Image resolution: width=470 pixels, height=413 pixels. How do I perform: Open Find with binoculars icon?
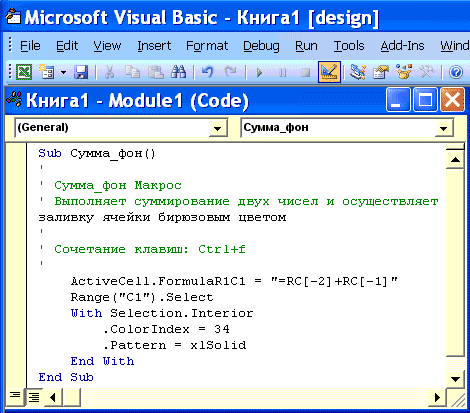[x=179, y=72]
